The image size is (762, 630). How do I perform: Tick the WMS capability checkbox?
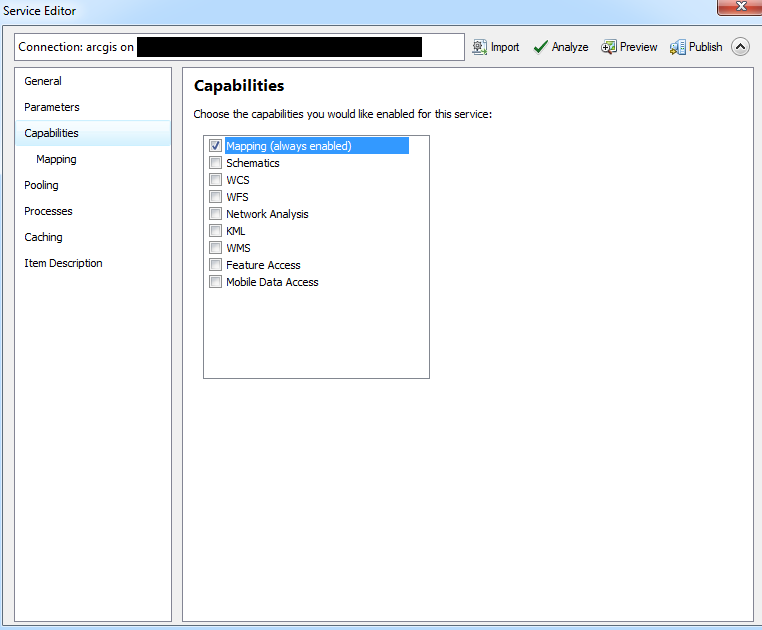click(x=216, y=248)
